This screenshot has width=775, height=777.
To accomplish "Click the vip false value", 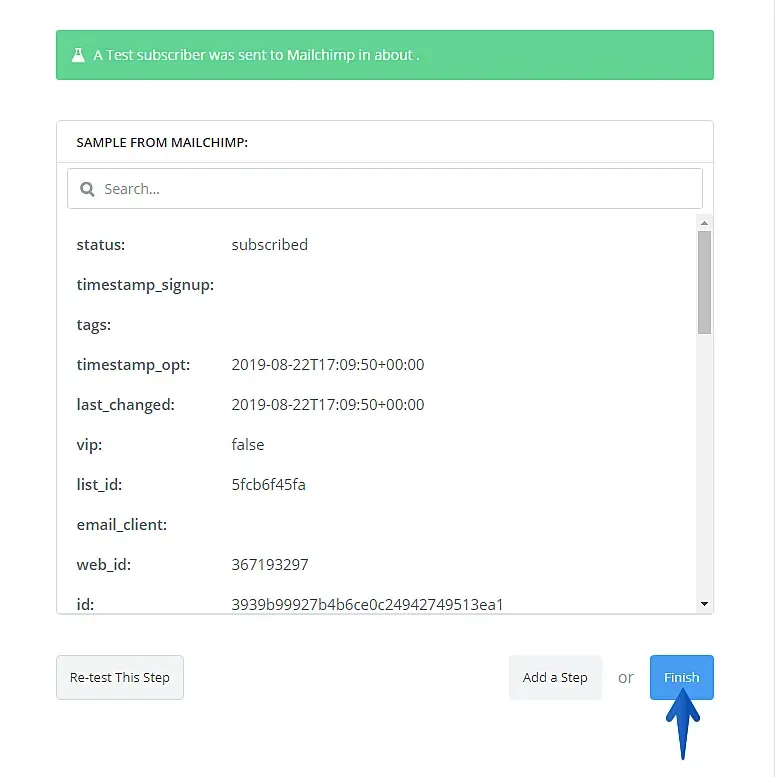I will [x=248, y=444].
